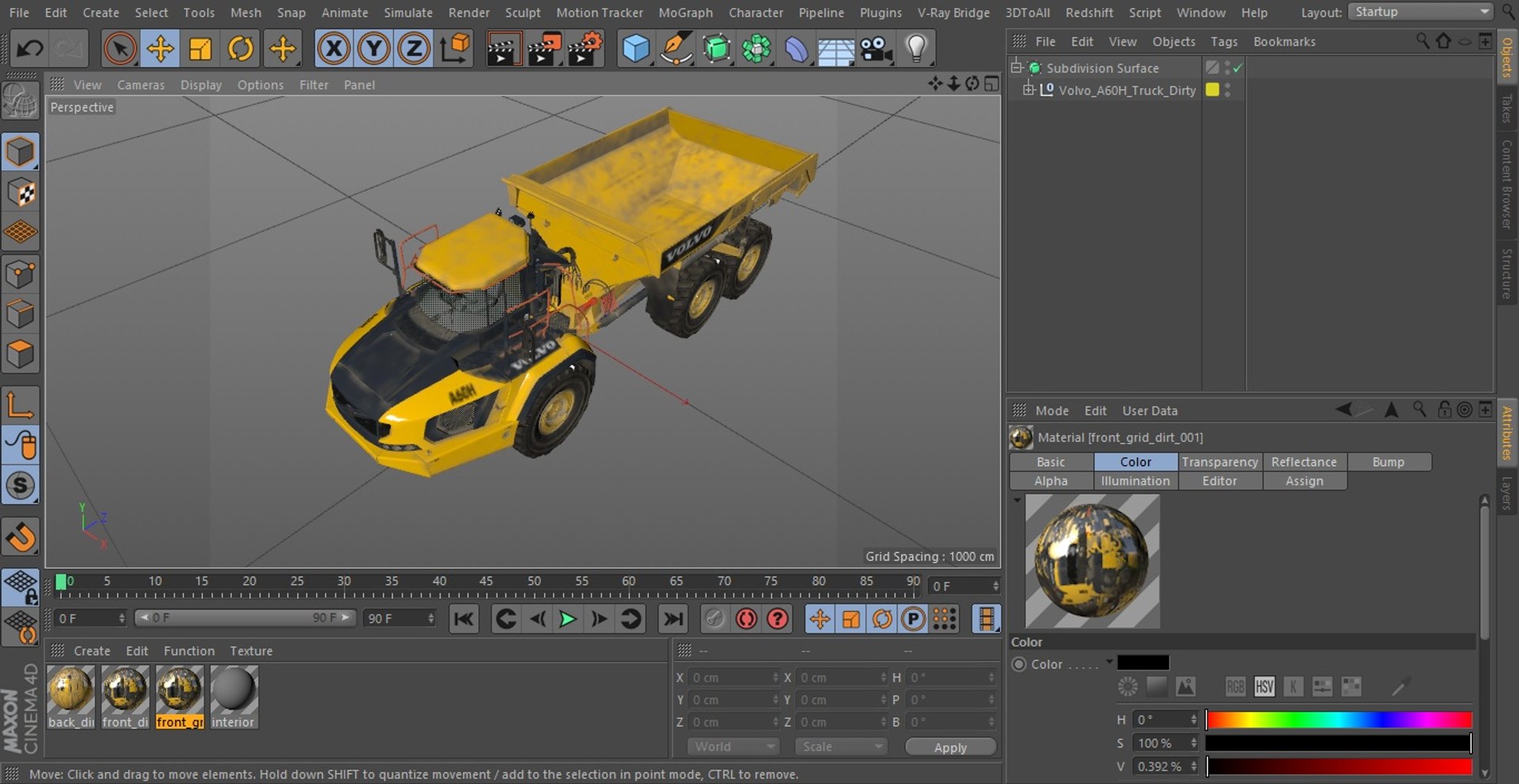Open the MoGraph cloner/array icon
The width and height of the screenshot is (1519, 784).
point(756,49)
